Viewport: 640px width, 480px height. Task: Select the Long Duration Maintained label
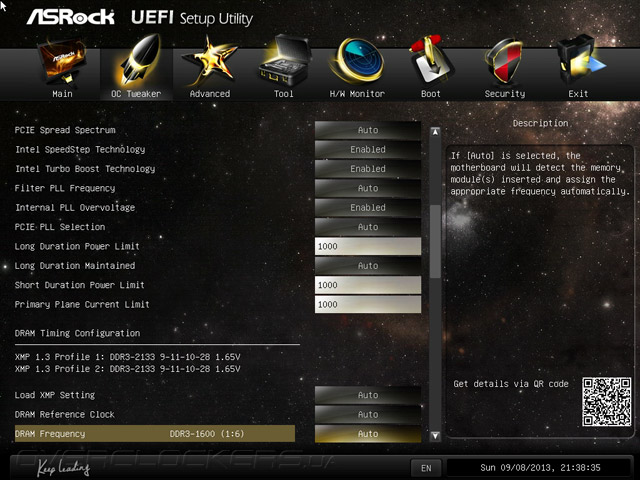click(75, 266)
